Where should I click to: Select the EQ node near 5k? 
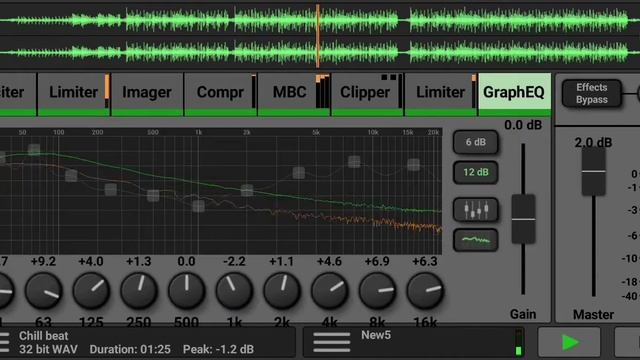299,173
